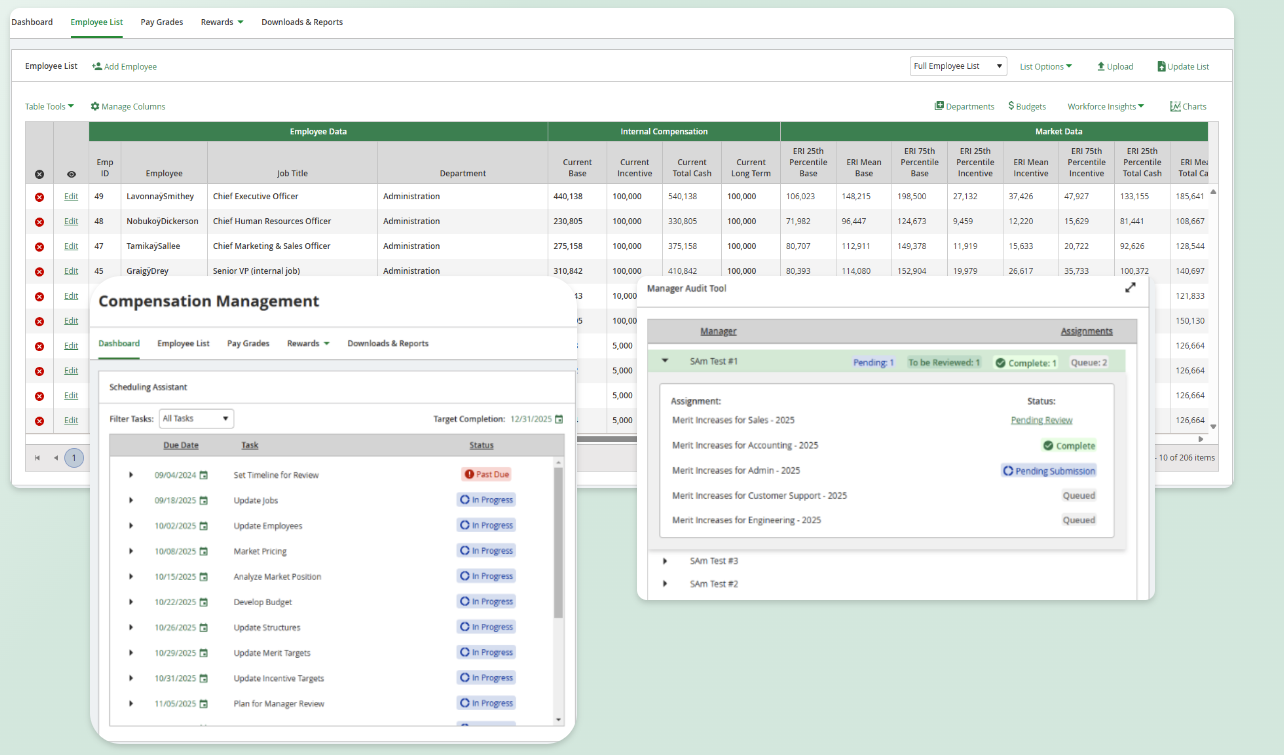Select page 1 in the pager
Screen dimensions: 1284x755
74,458
